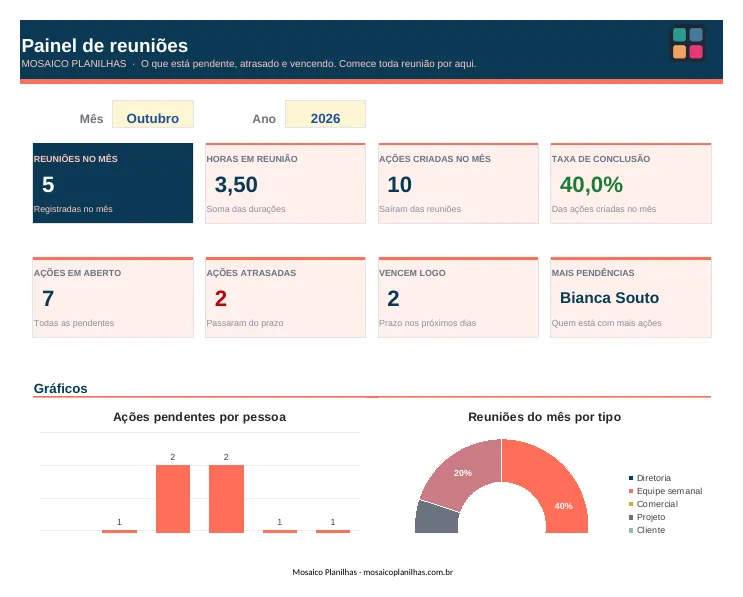Click the Quem está com mais ações caption
Image resolution: width=743 pixels, height=597 pixels.
click(x=606, y=323)
